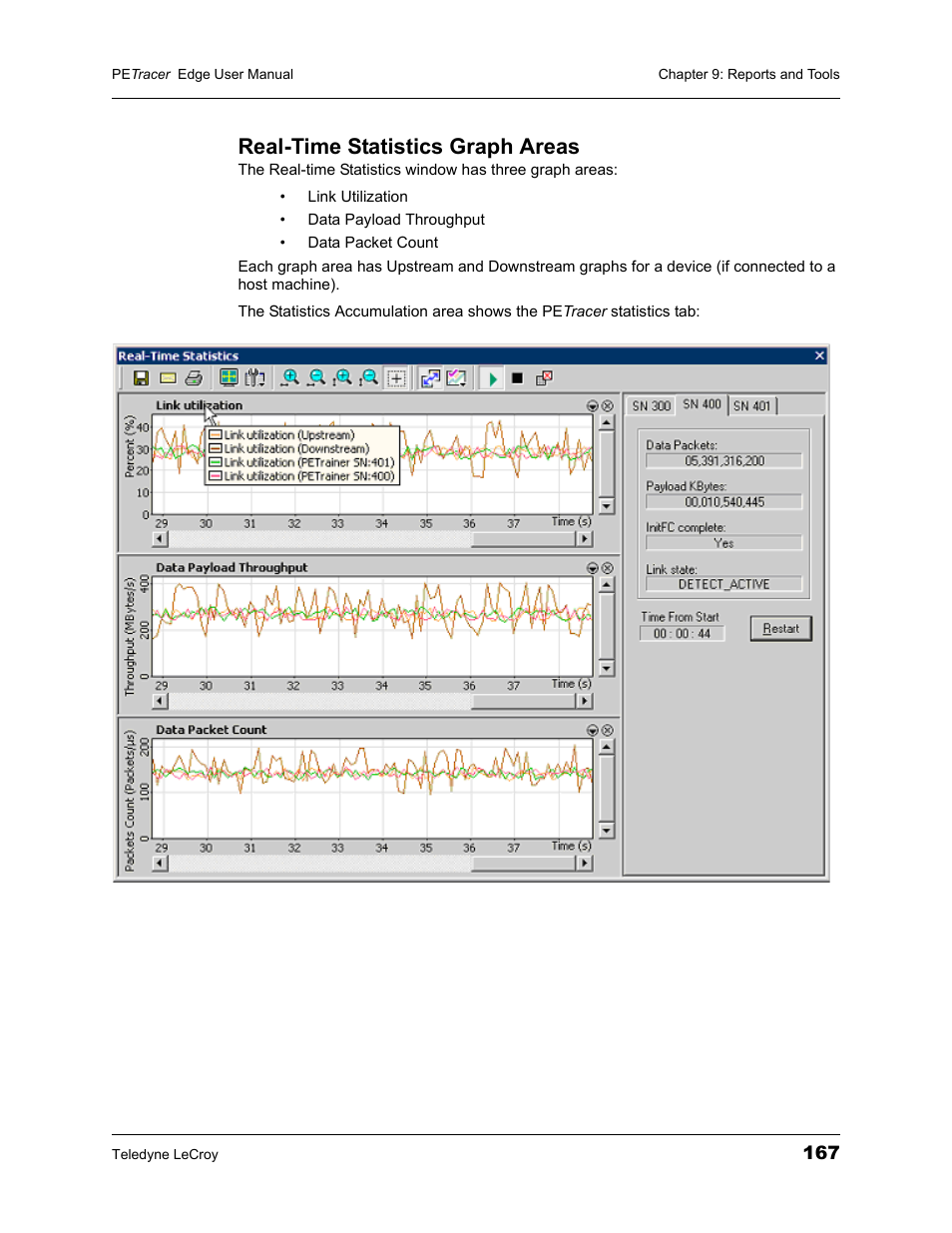Click the Payload KBytes value field
The width and height of the screenshot is (952, 1233).
(723, 502)
